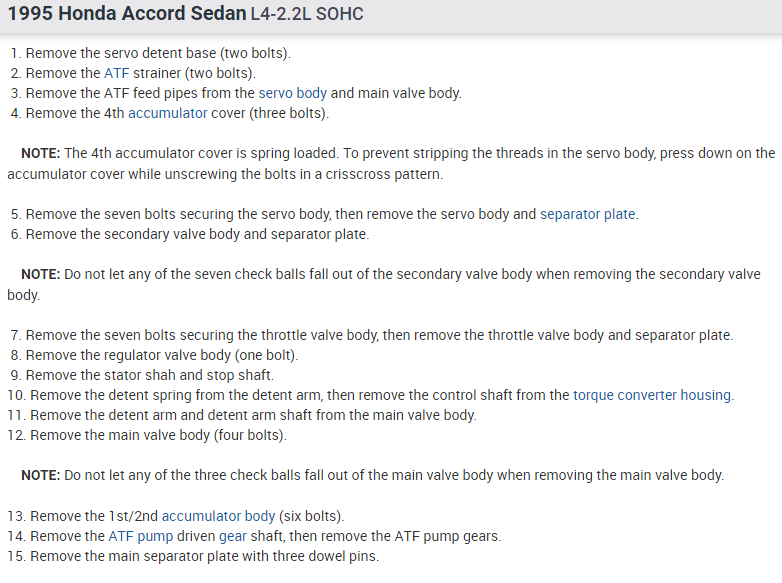Click the accumulator link in step 4
The image size is (782, 583).
click(168, 113)
